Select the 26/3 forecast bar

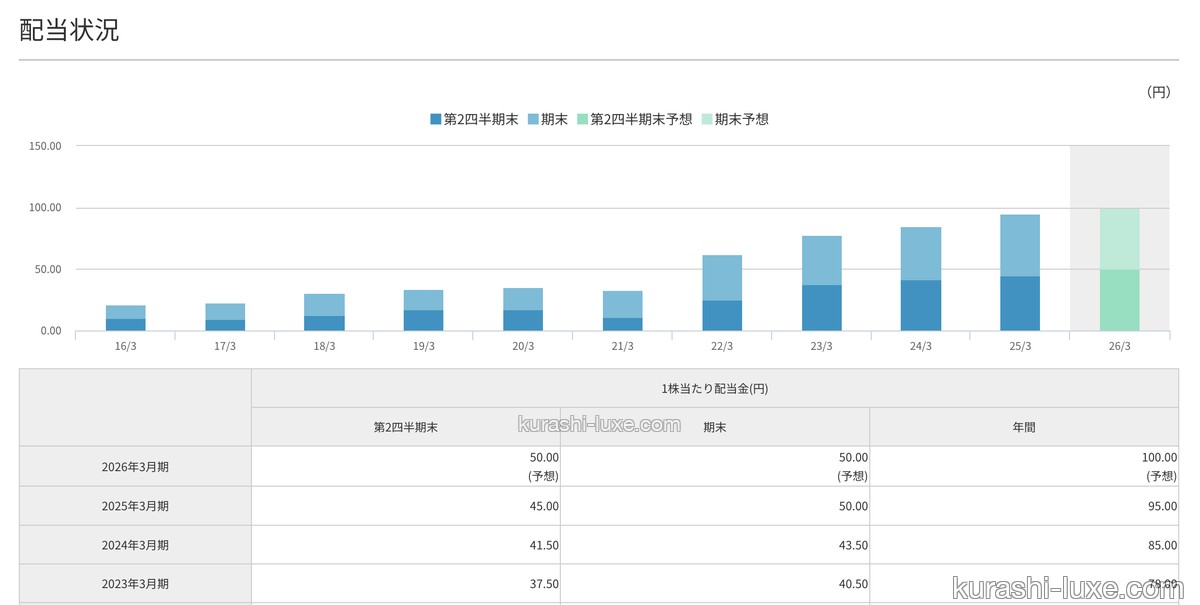(x=1119, y=269)
